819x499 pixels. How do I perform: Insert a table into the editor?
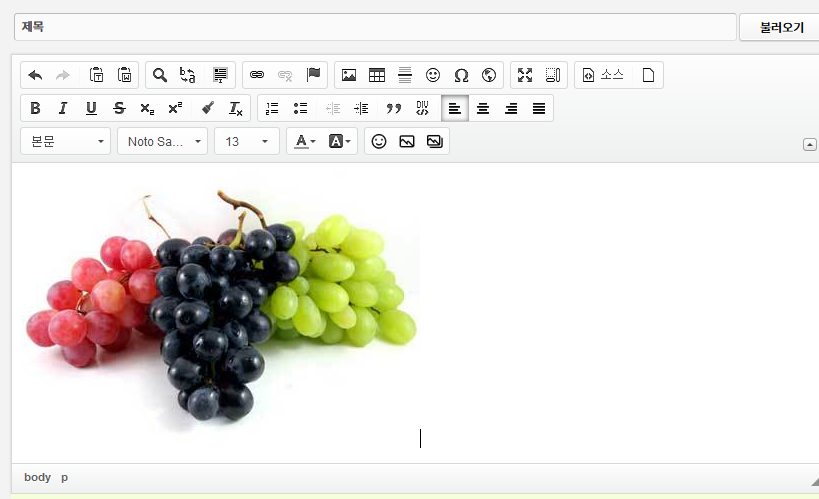pos(377,75)
